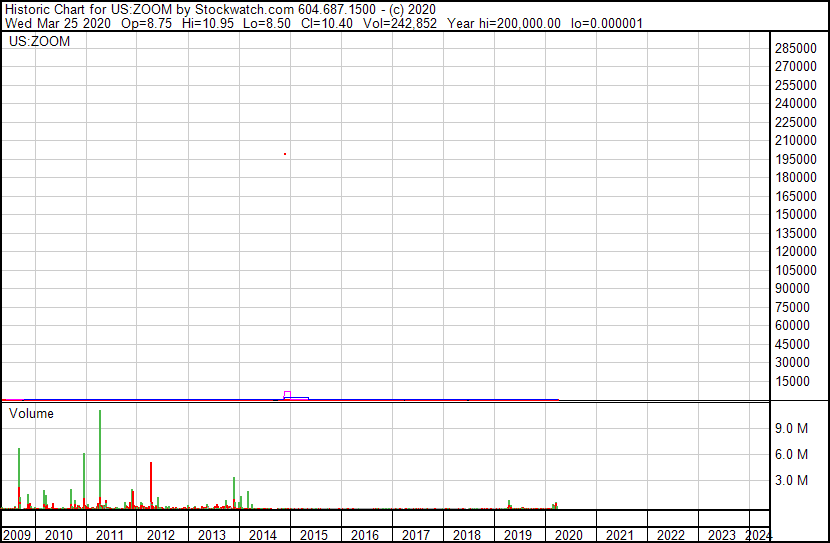830x543 pixels.
Task: Select the 2010 year label
Action: (x=58, y=535)
